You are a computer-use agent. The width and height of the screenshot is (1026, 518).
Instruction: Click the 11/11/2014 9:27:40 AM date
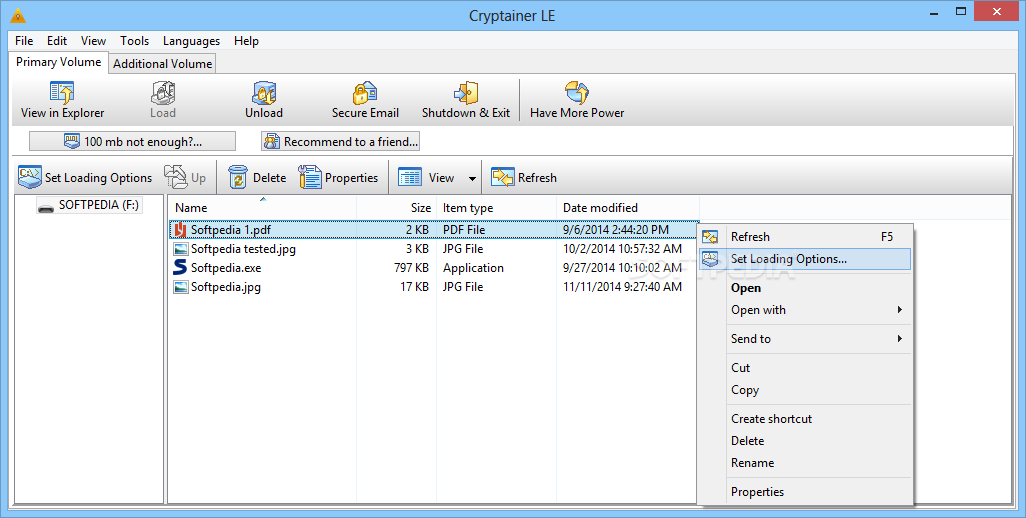point(622,286)
